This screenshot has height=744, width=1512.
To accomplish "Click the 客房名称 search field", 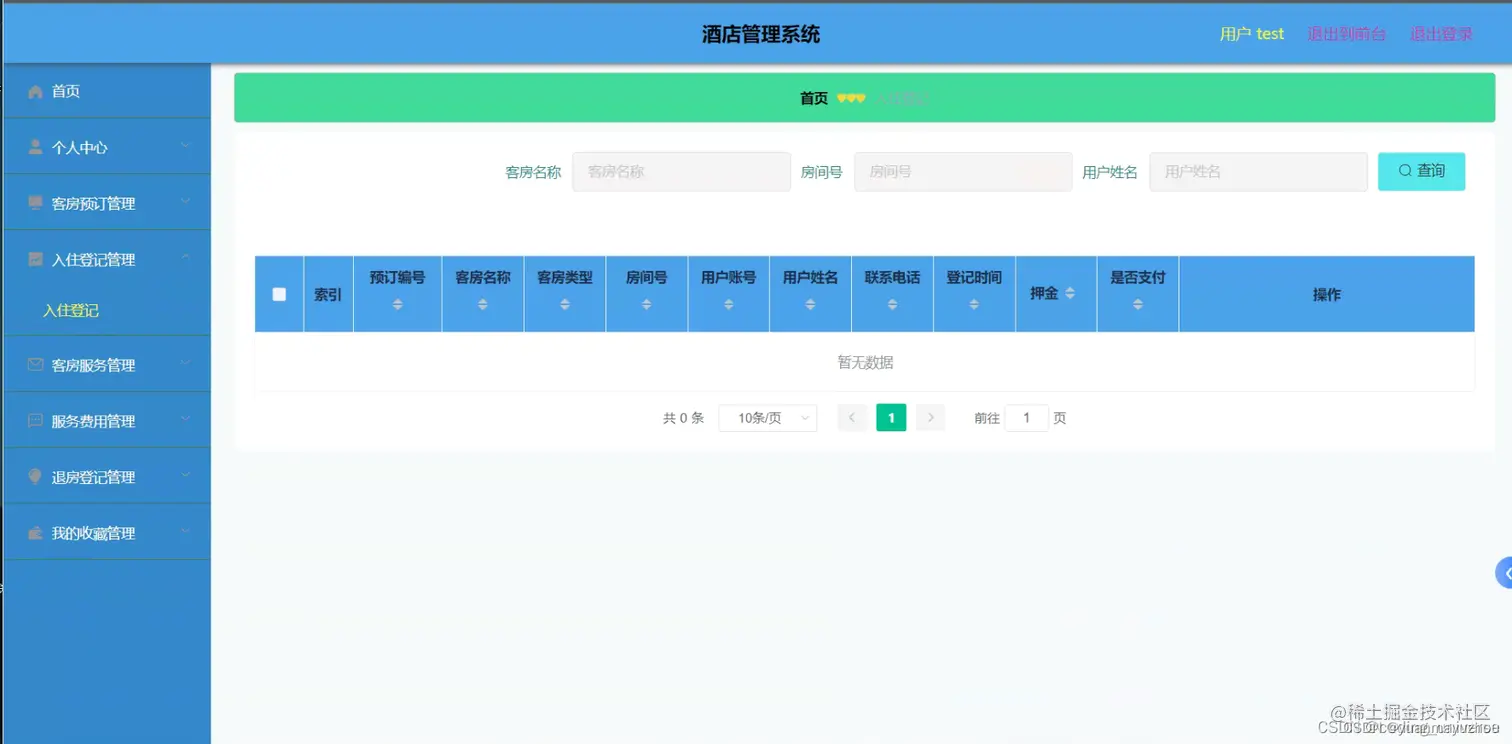I will point(681,172).
